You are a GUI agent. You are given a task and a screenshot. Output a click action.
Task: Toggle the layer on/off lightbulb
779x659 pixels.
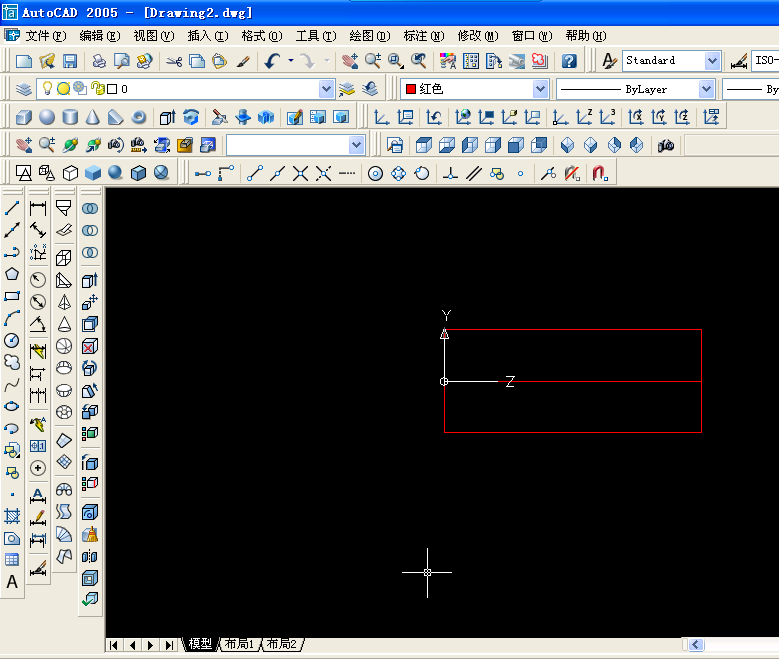(47, 88)
